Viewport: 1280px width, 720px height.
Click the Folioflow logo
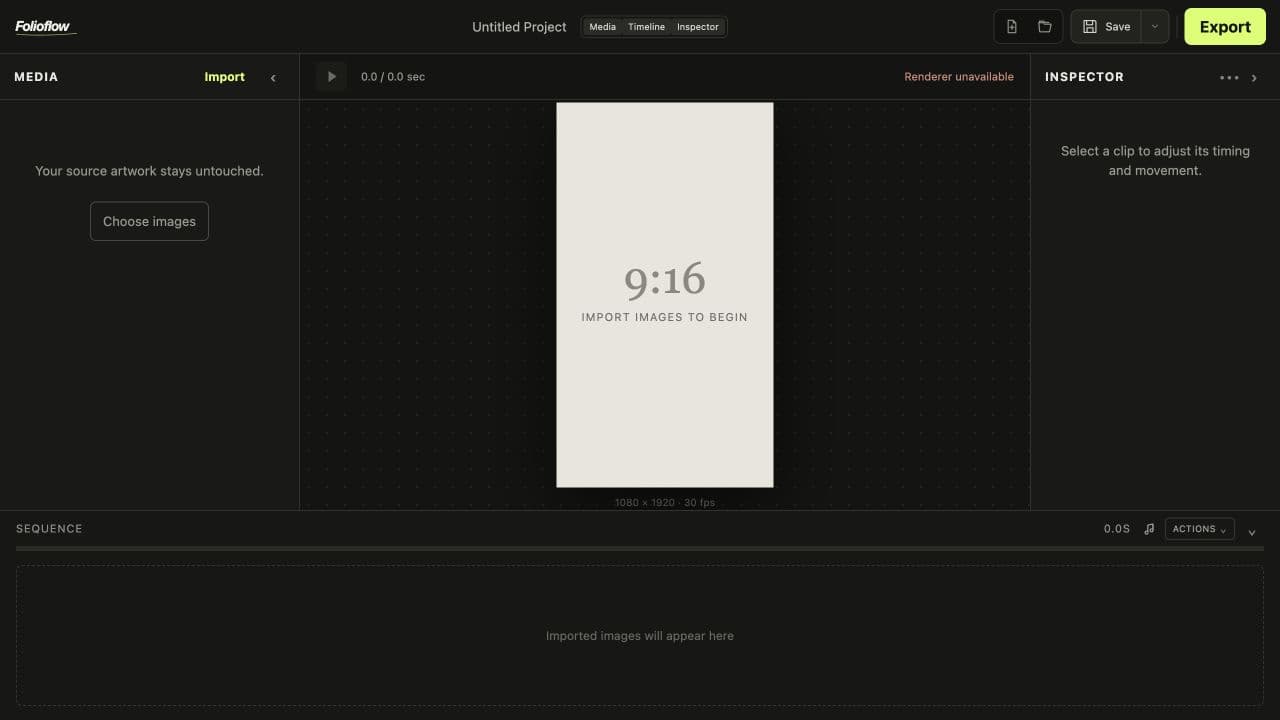tap(45, 27)
